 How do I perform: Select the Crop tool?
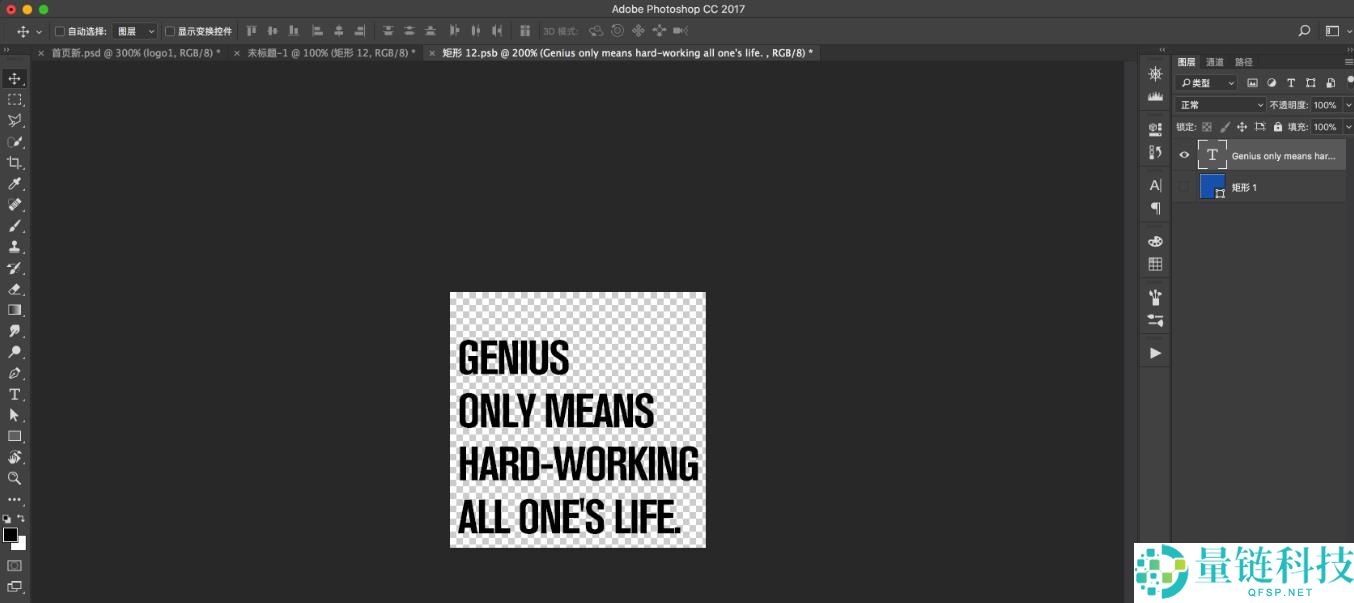point(14,163)
